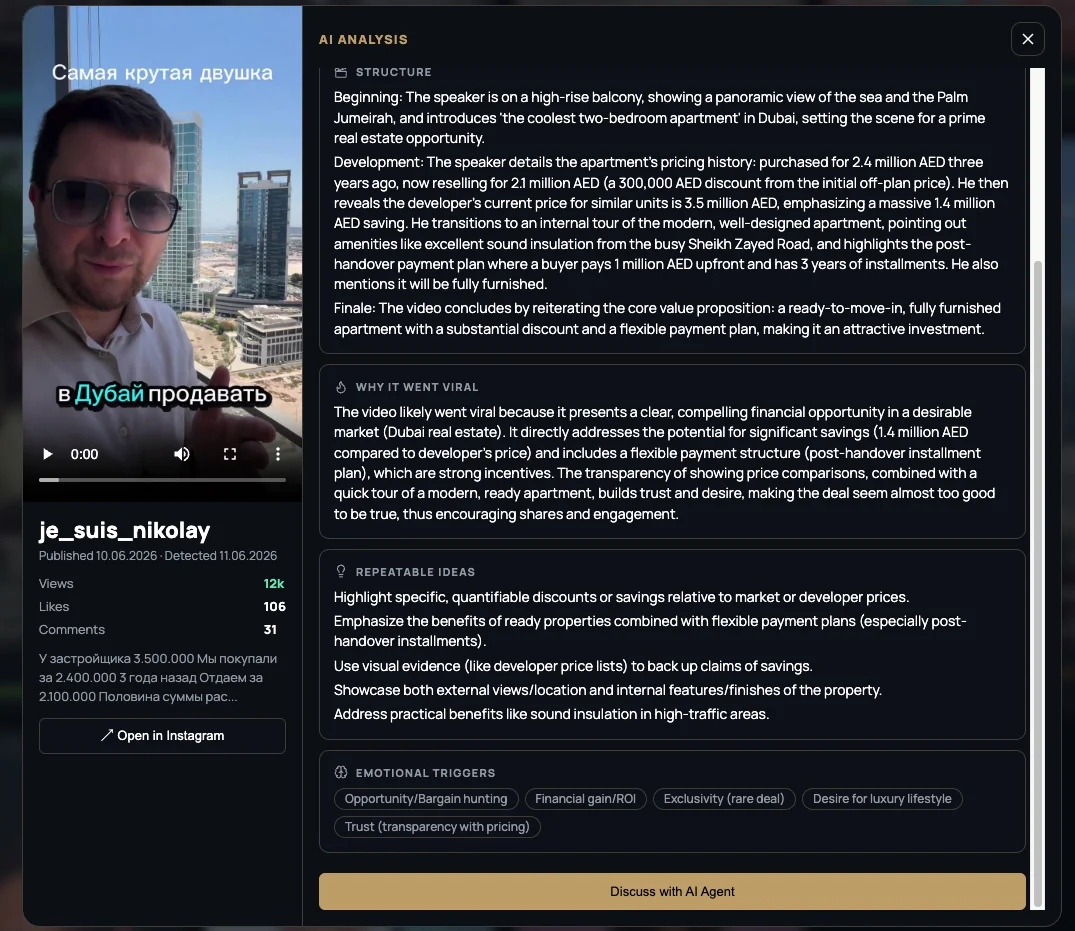Image resolution: width=1075 pixels, height=931 pixels.
Task: Click the AI analysis panel scrollbar
Action: [1037, 583]
